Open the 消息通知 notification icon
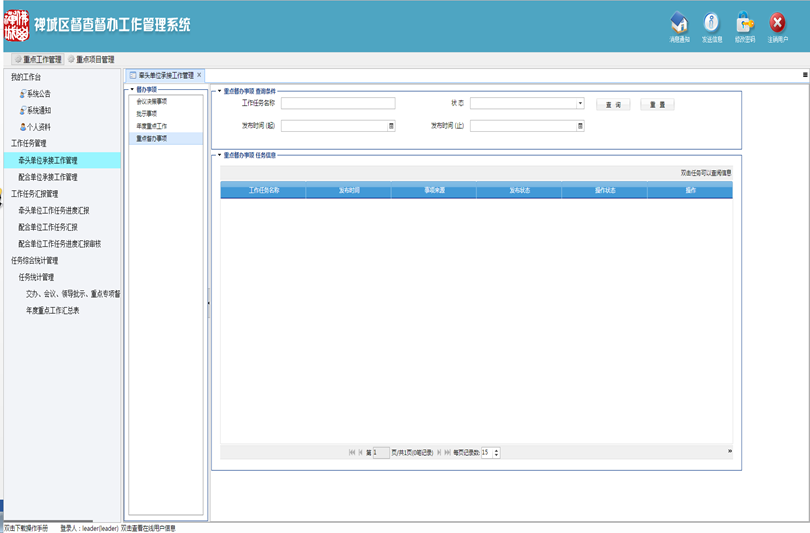This screenshot has width=810, height=533. (x=679, y=24)
